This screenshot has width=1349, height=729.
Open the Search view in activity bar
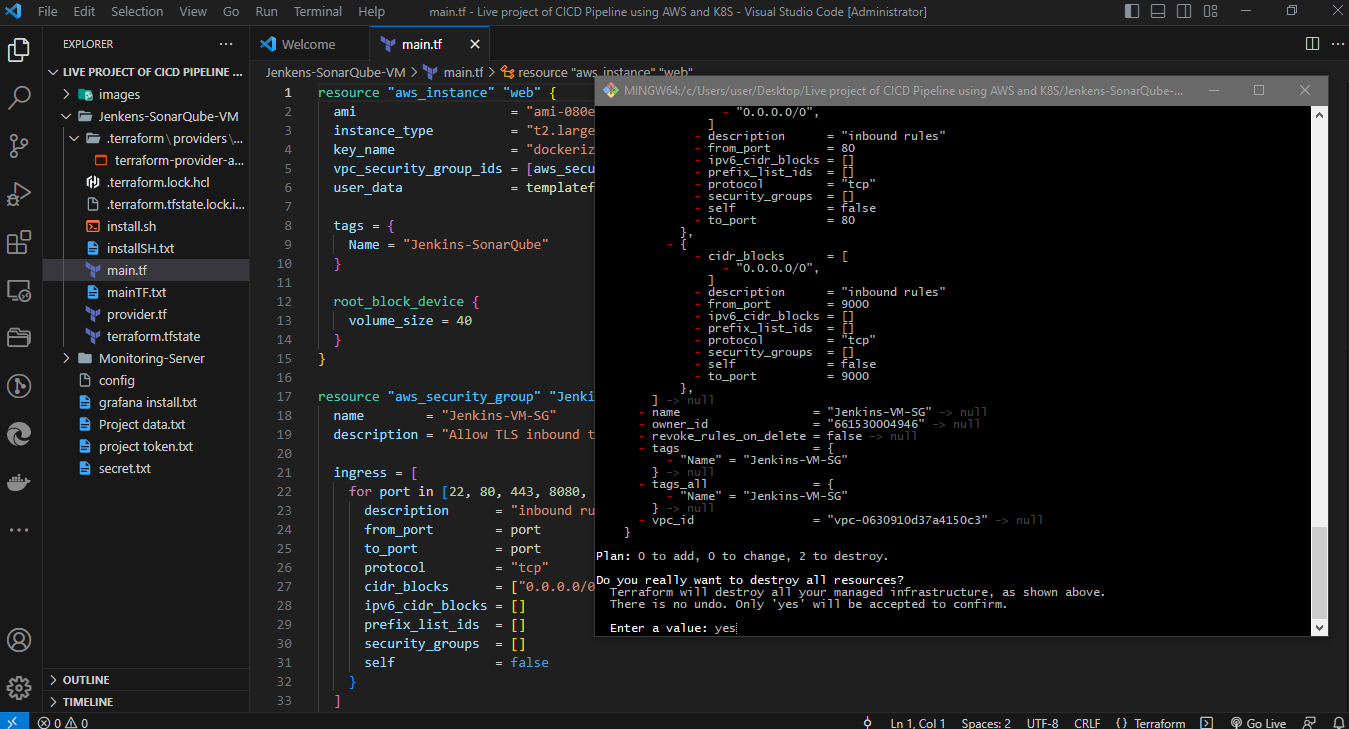pos(19,97)
